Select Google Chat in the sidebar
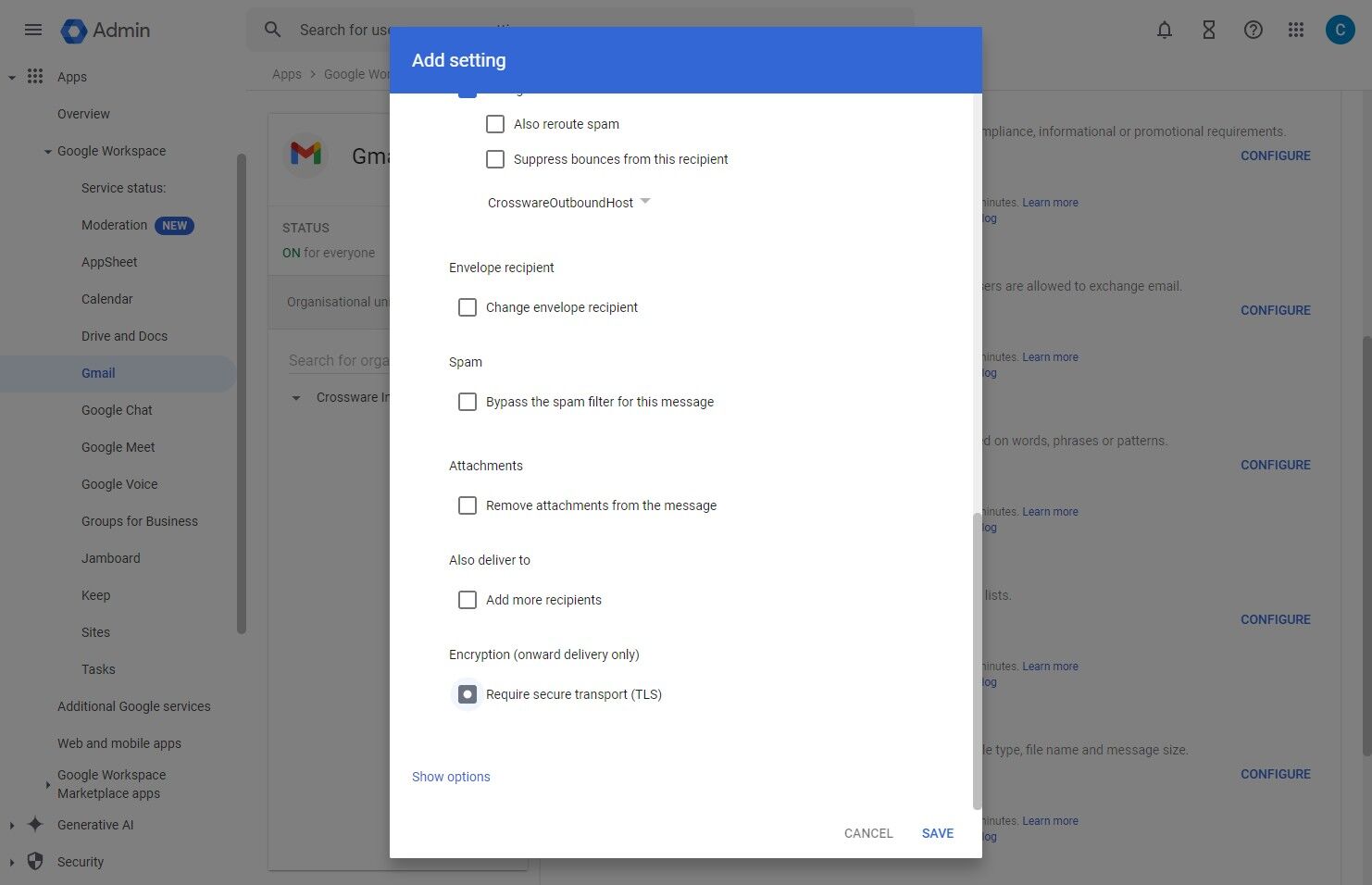 tap(117, 410)
